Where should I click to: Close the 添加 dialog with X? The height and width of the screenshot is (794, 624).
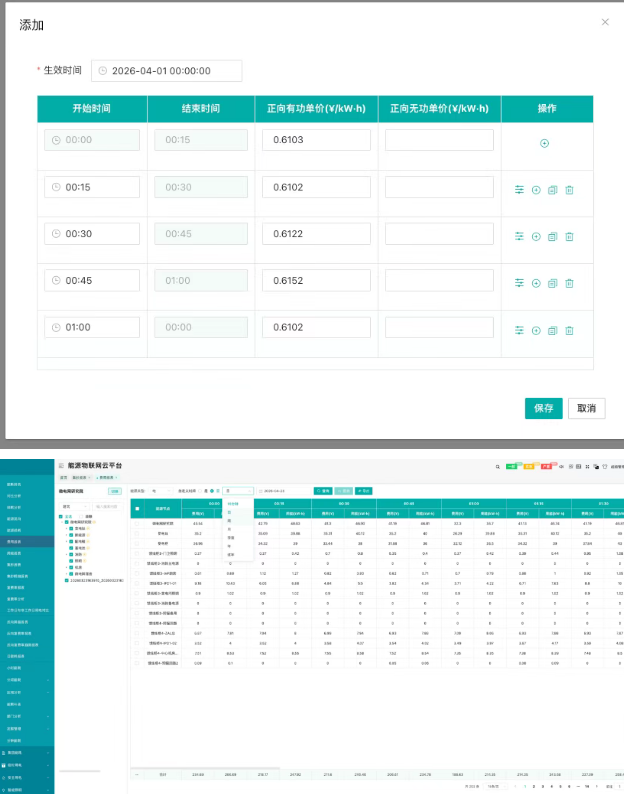[x=605, y=22]
